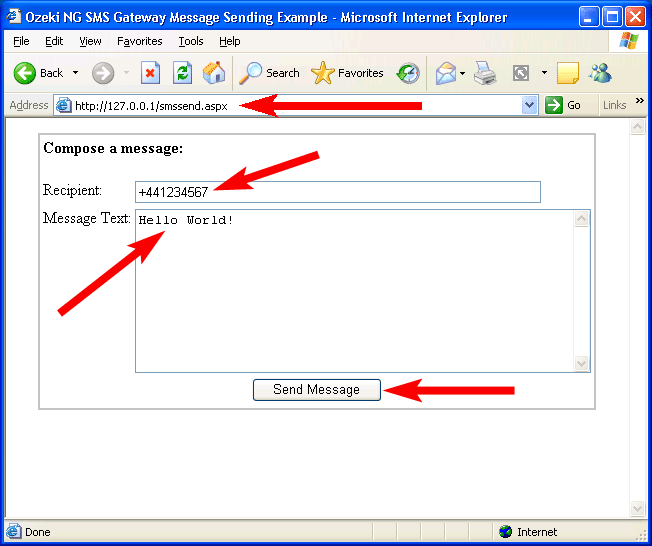Open Search with the magnifier icon
Viewport: 652px width, 546px height.
[x=269, y=73]
